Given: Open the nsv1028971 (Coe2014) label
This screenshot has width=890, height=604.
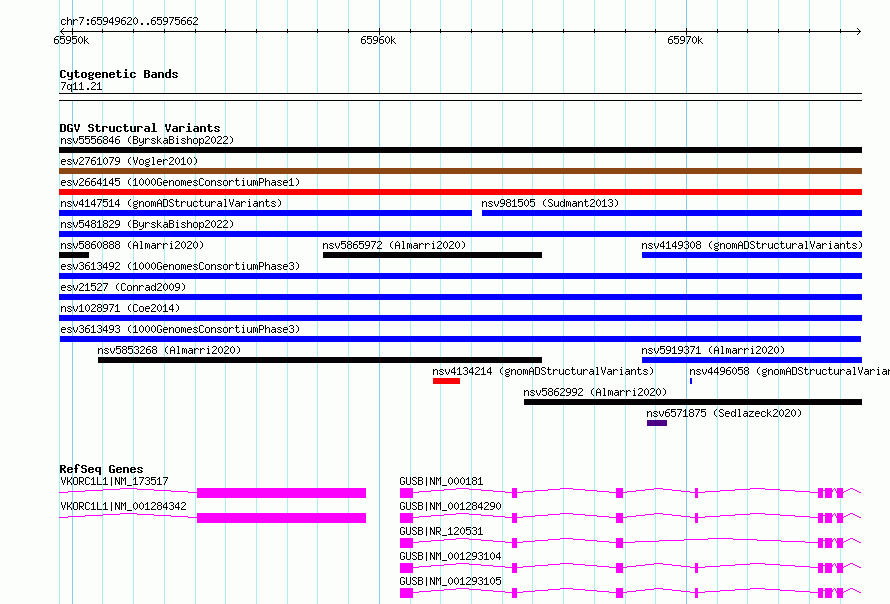Looking at the screenshot, I should point(120,308).
